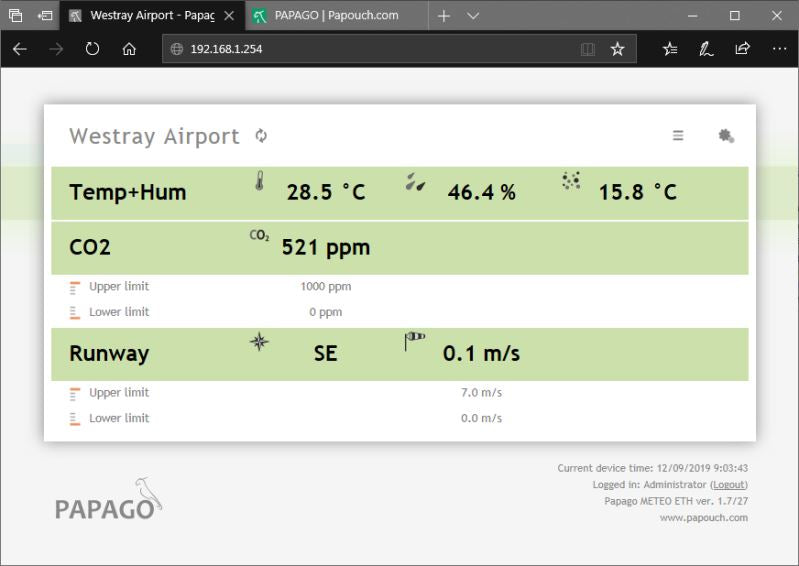Open the list menu icon in header

(678, 136)
